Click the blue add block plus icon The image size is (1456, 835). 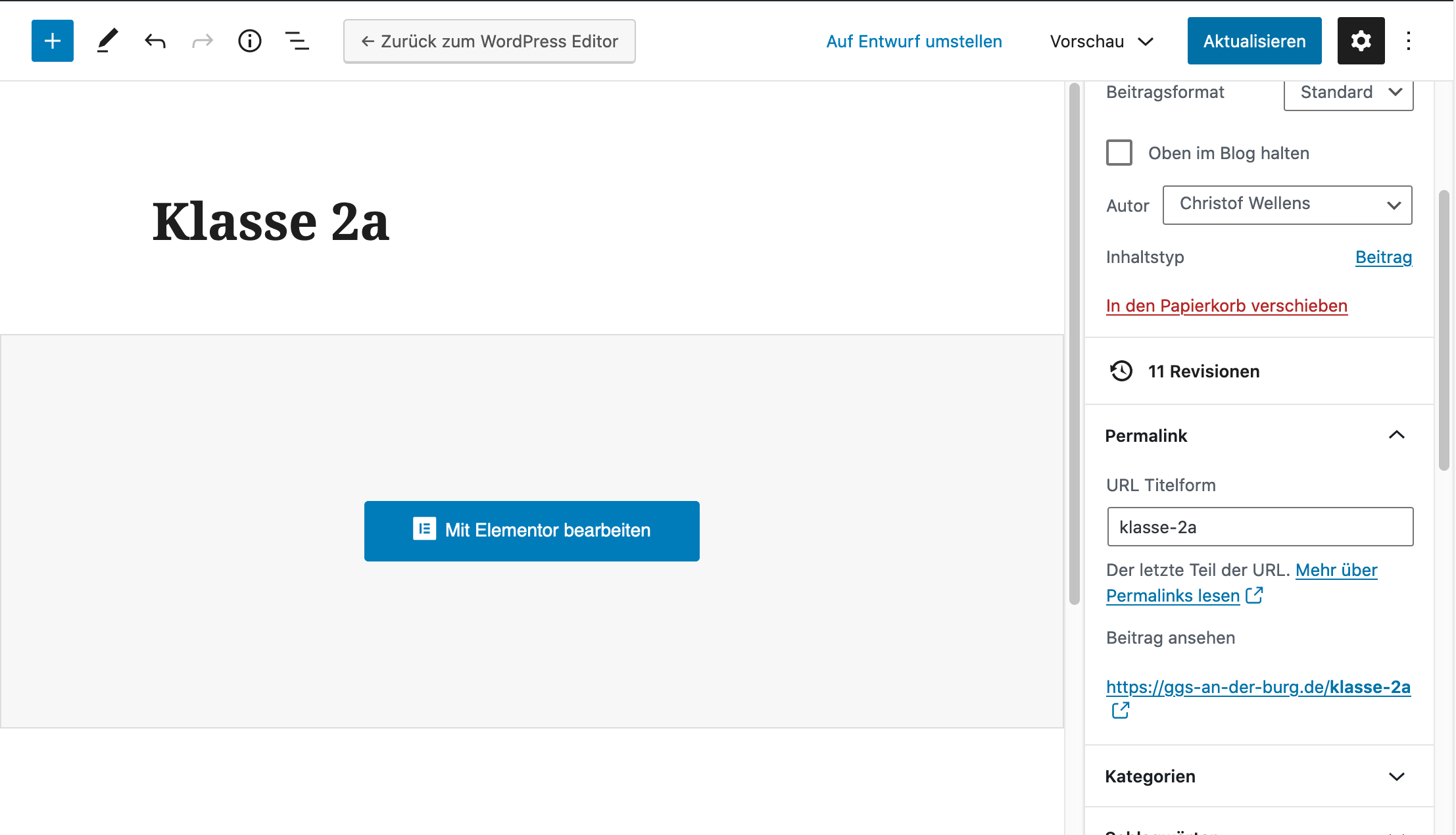pos(53,41)
